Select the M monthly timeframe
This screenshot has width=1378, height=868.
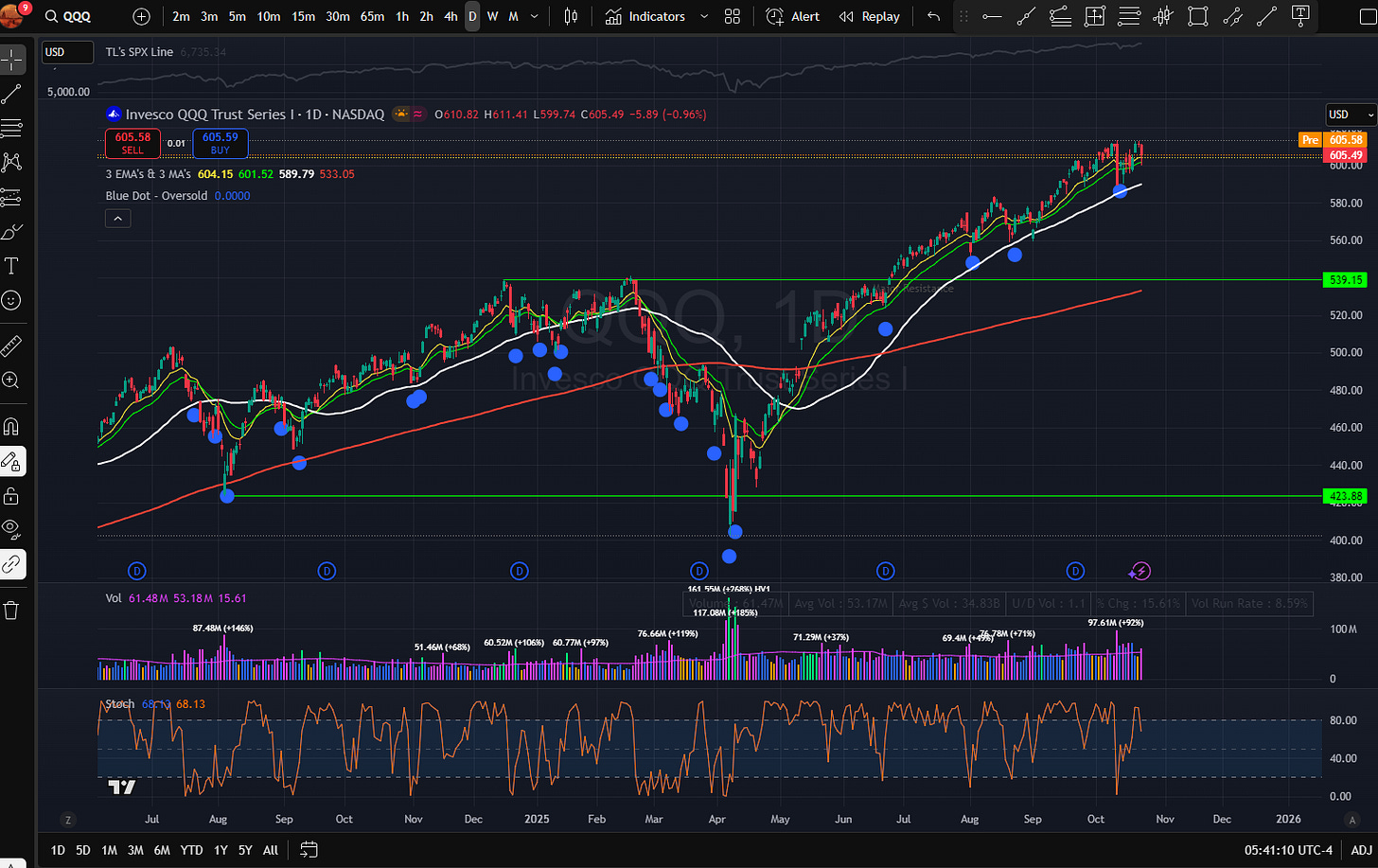(x=513, y=16)
